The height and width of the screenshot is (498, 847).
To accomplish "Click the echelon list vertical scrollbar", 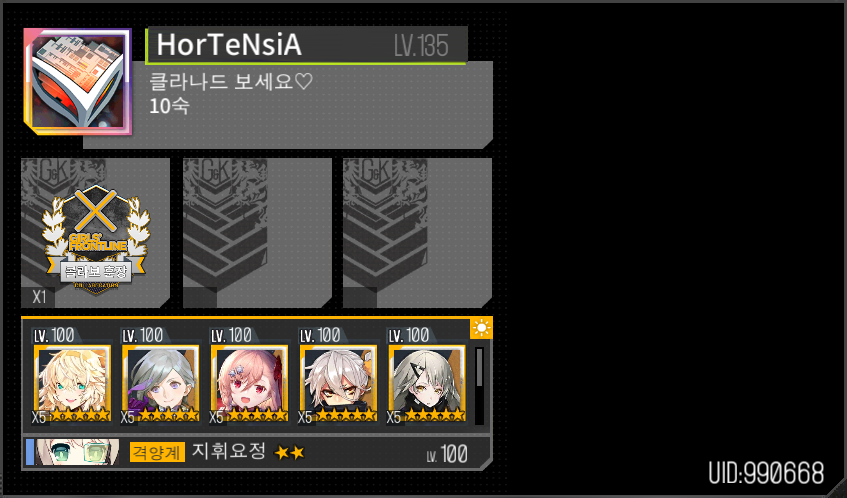I will point(479,386).
